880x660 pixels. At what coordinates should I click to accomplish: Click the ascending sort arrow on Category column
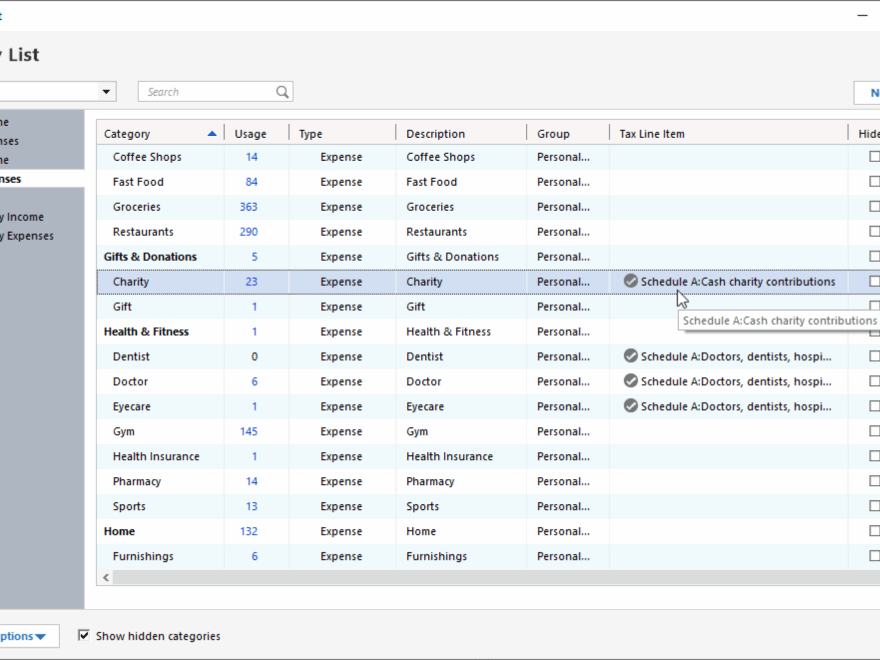click(x=211, y=132)
